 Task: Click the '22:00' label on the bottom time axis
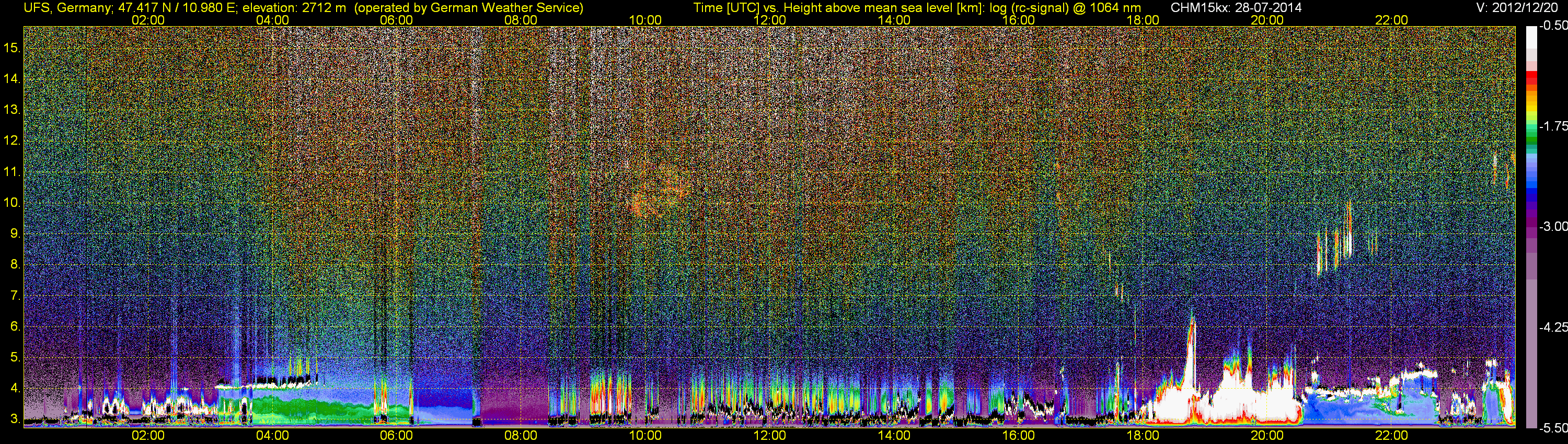1391,436
